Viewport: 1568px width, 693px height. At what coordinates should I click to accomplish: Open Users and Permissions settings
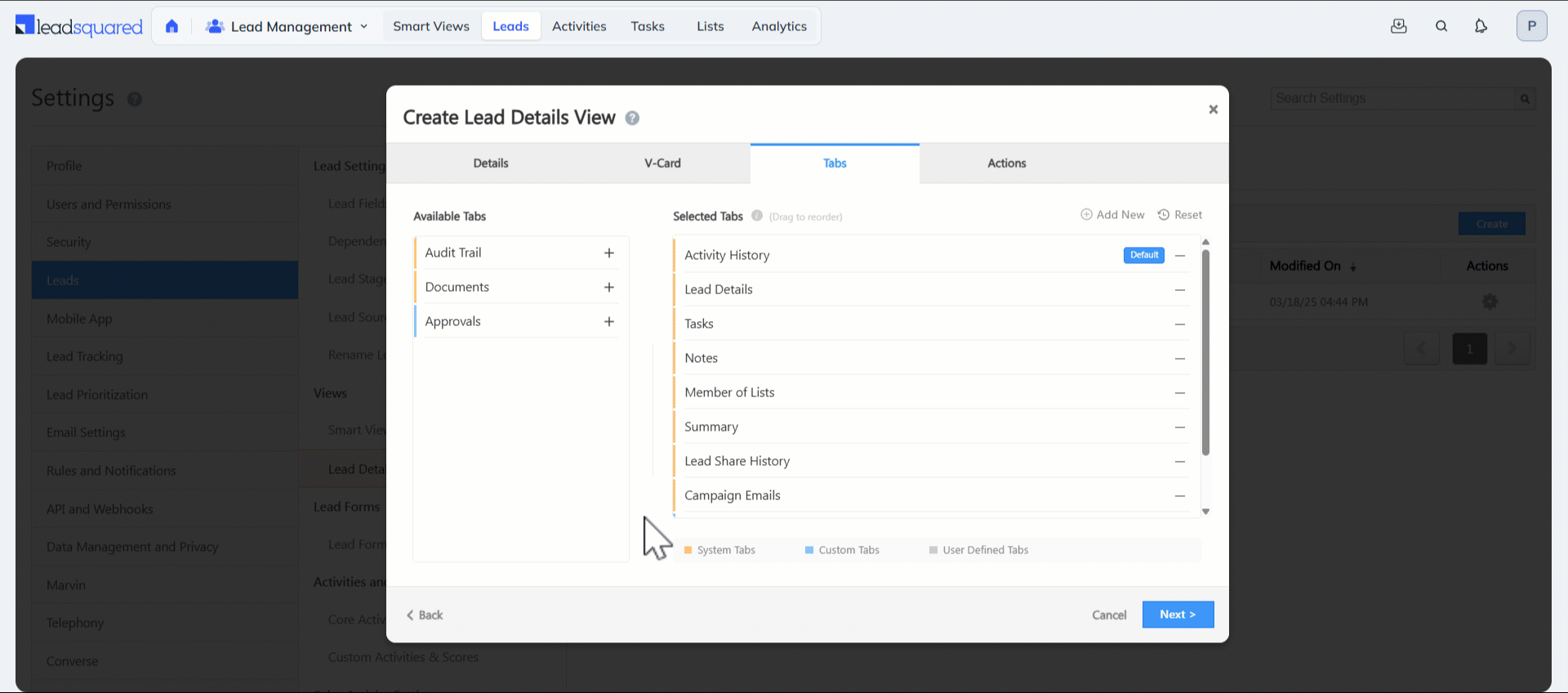[165, 204]
